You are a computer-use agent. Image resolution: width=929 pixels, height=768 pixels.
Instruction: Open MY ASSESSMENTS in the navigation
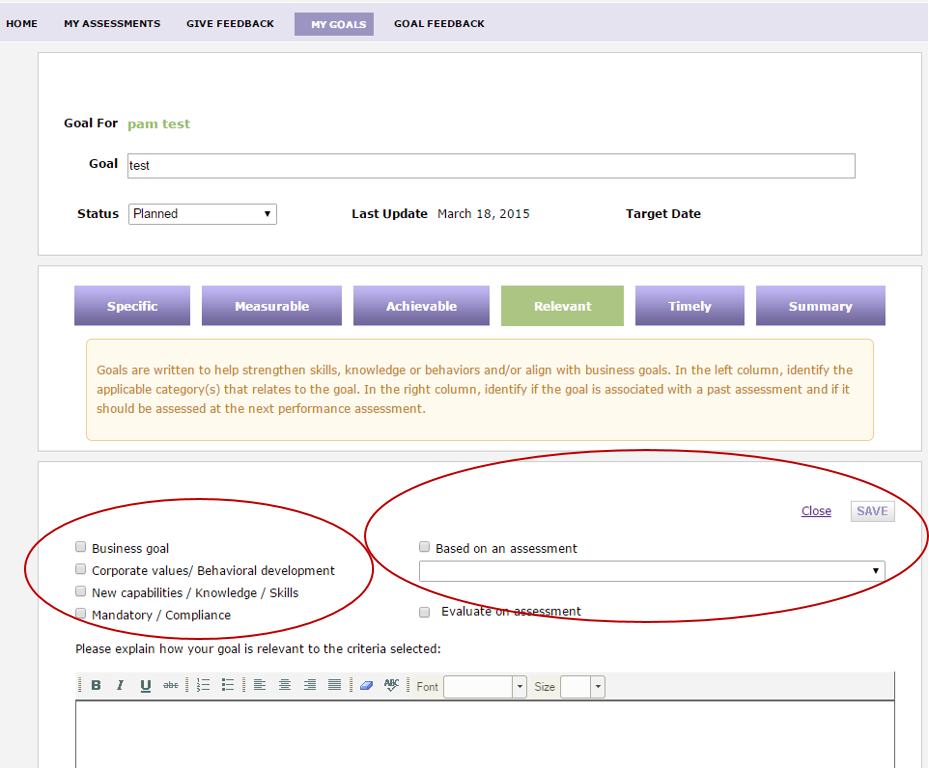[112, 24]
